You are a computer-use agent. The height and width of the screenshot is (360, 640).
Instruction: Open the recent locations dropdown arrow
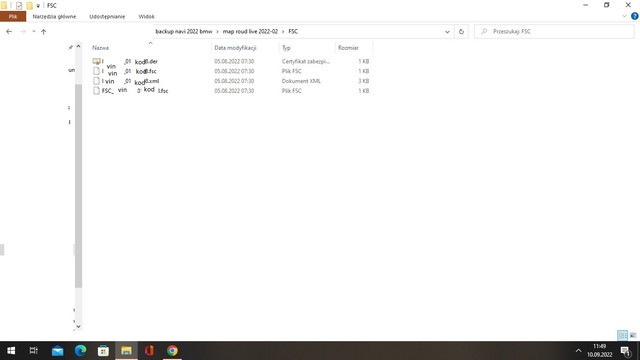pos(33,31)
